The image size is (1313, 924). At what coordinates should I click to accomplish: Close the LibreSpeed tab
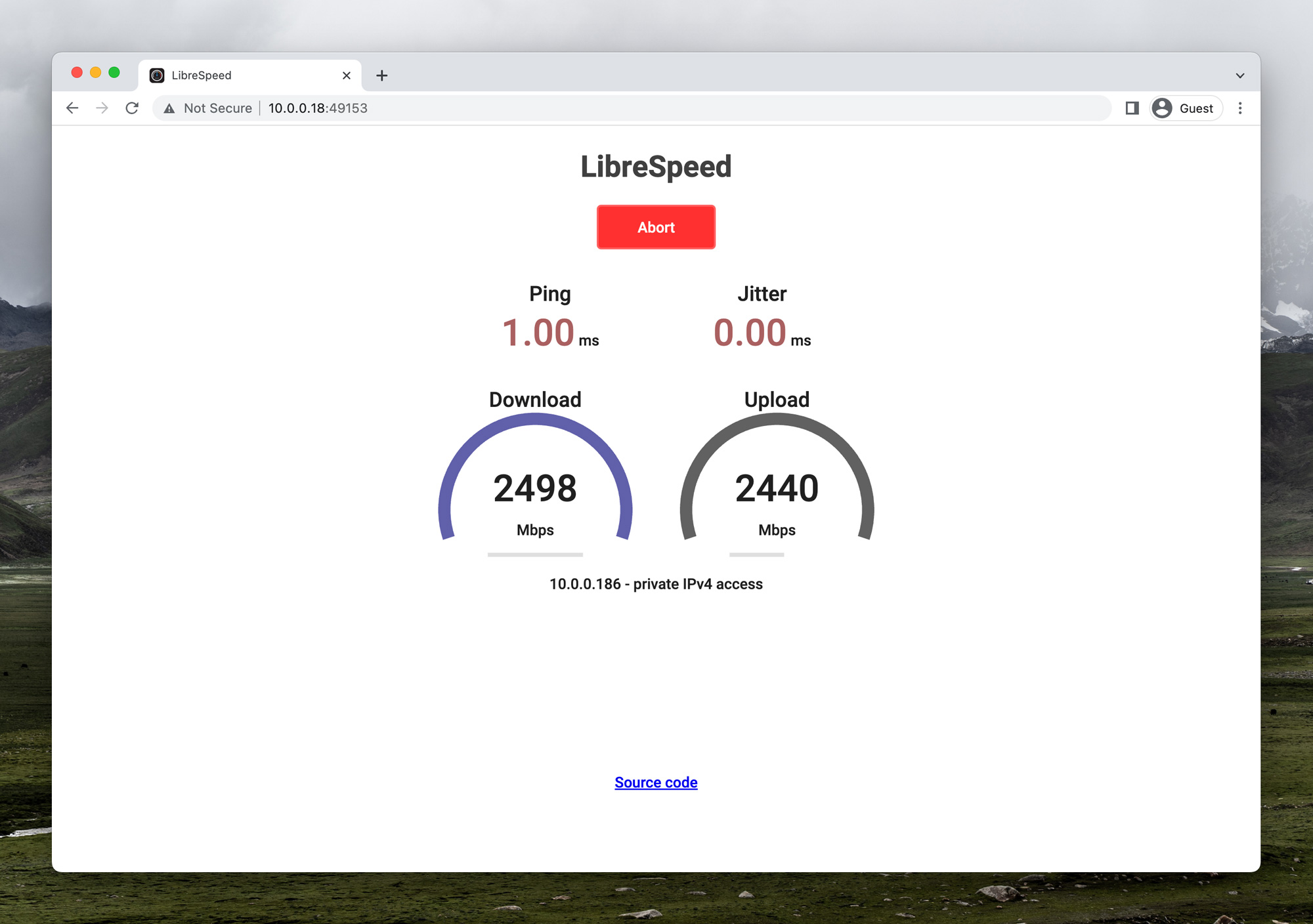point(347,75)
